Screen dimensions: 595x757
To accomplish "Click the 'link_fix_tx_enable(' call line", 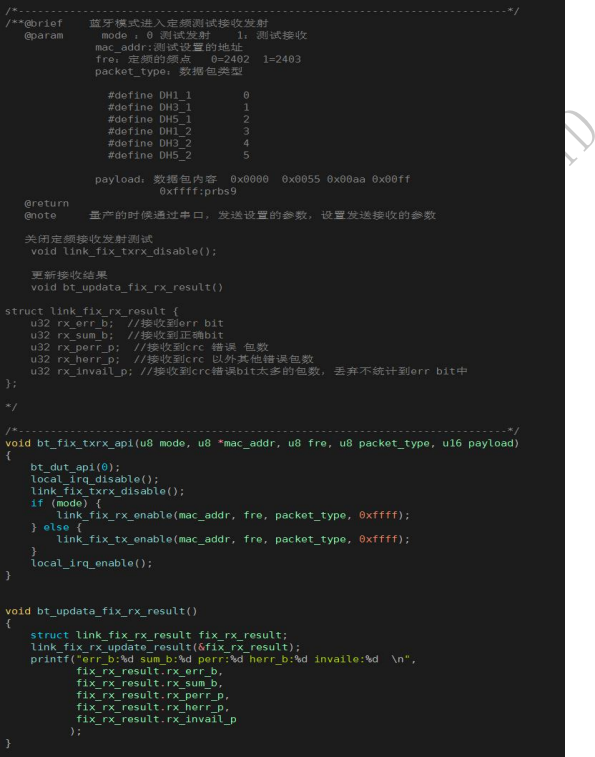I will point(233,539).
